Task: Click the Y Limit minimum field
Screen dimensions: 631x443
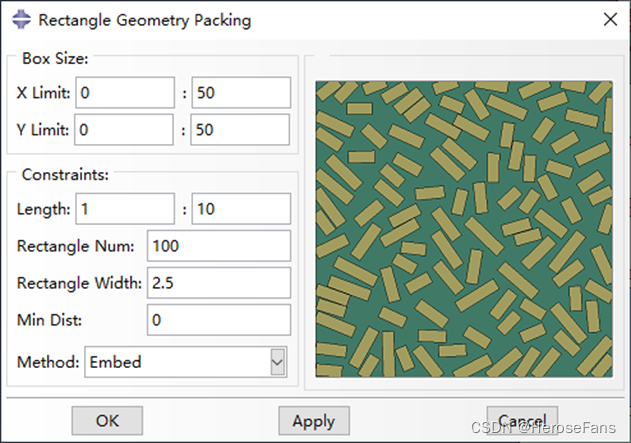Action: pos(124,130)
